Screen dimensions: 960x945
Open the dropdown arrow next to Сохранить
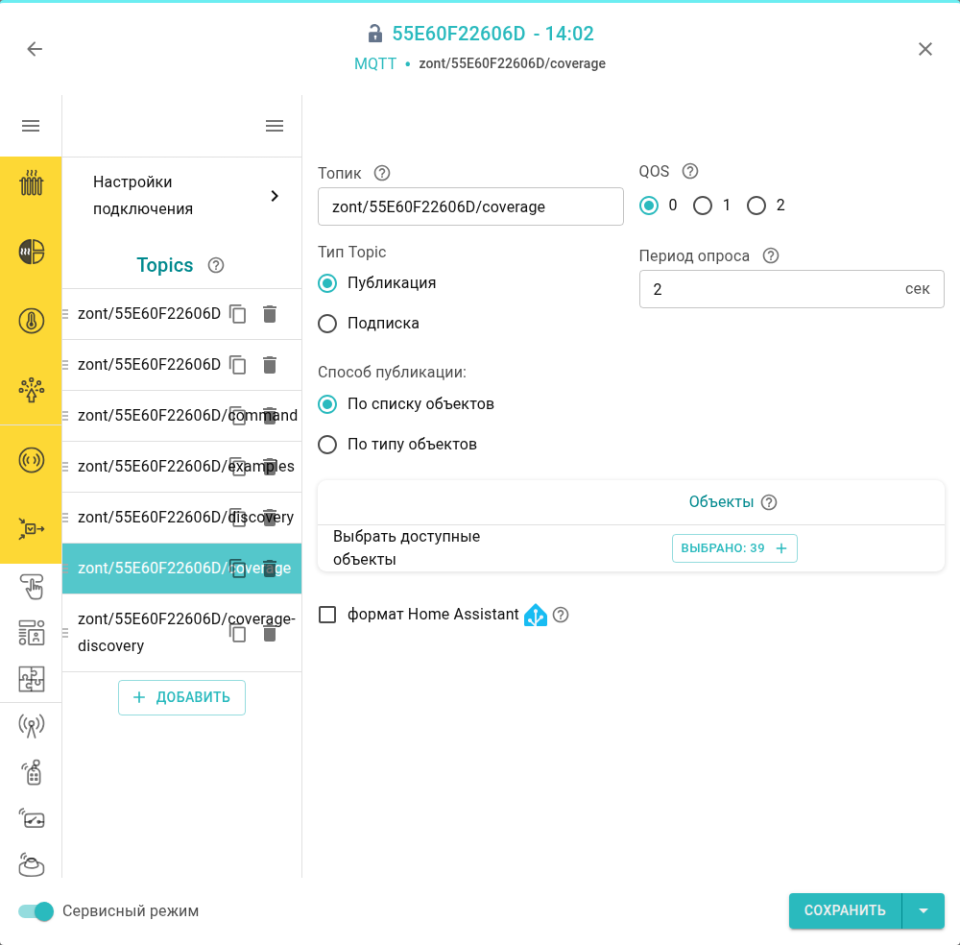[923, 911]
